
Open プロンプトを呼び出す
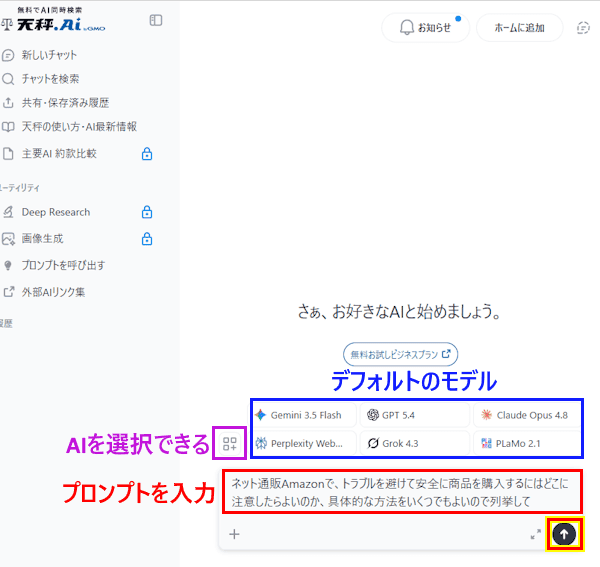pyautogui.click(x=63, y=265)
